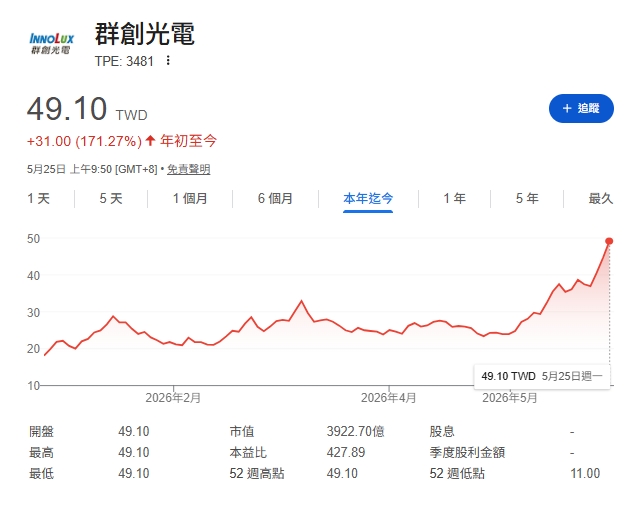631x516 pixels.
Task: Click the 52 週高點 label
Action: click(x=257, y=473)
